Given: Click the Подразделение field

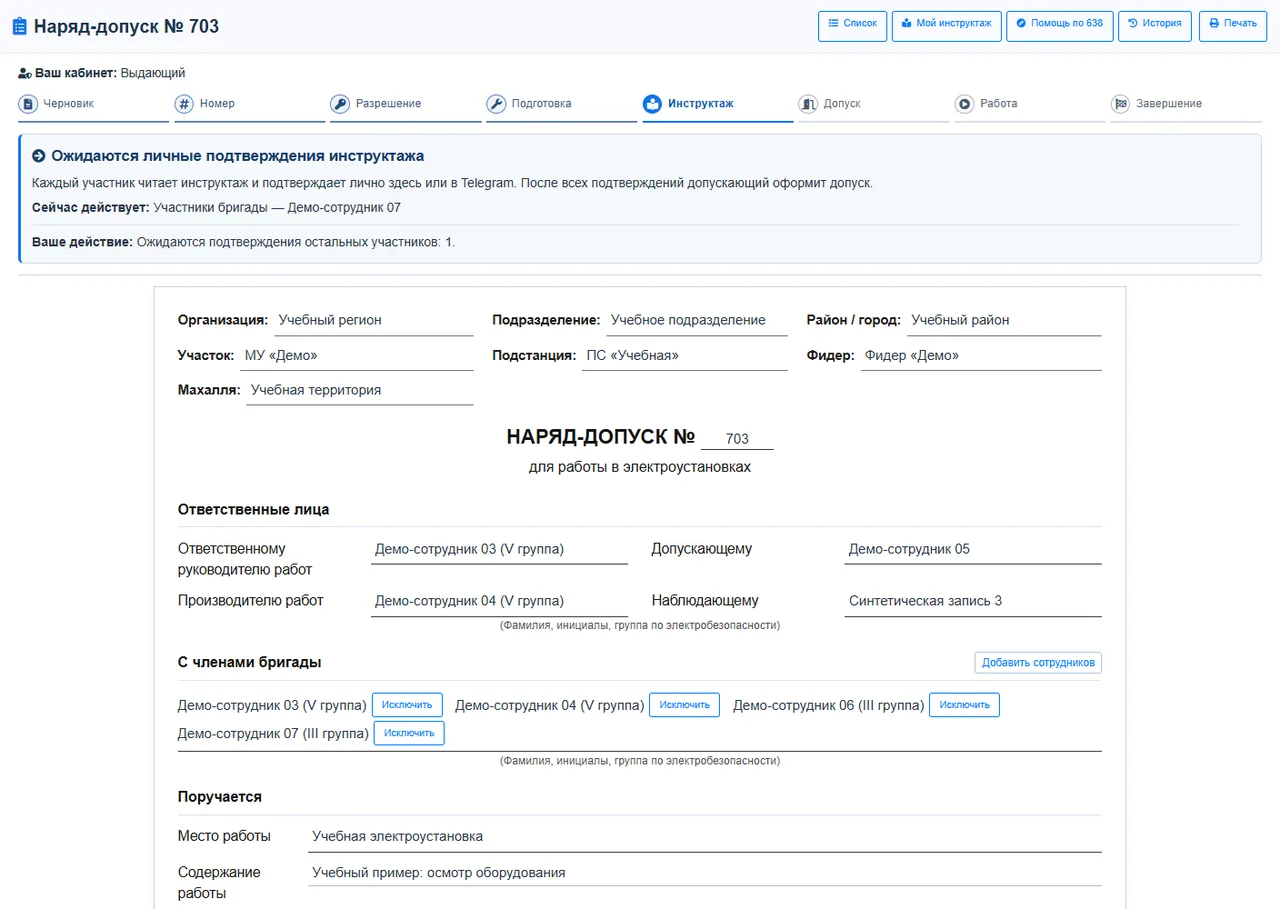Looking at the screenshot, I should (x=697, y=321).
